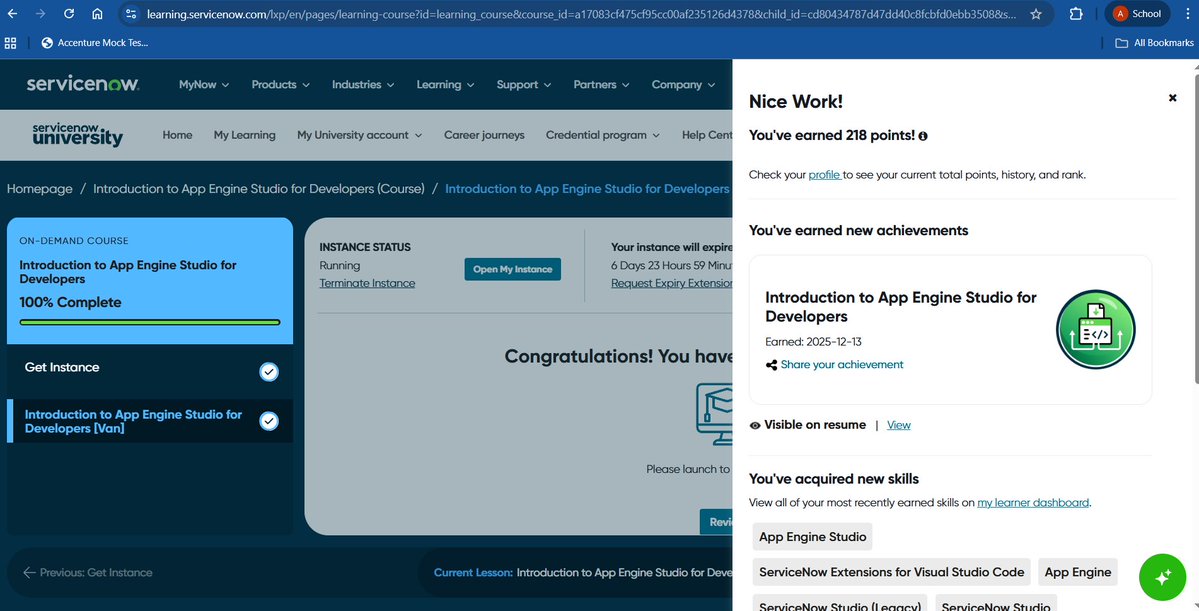Click the share icon beside Share your achievement
The width and height of the screenshot is (1199, 611).
771,365
